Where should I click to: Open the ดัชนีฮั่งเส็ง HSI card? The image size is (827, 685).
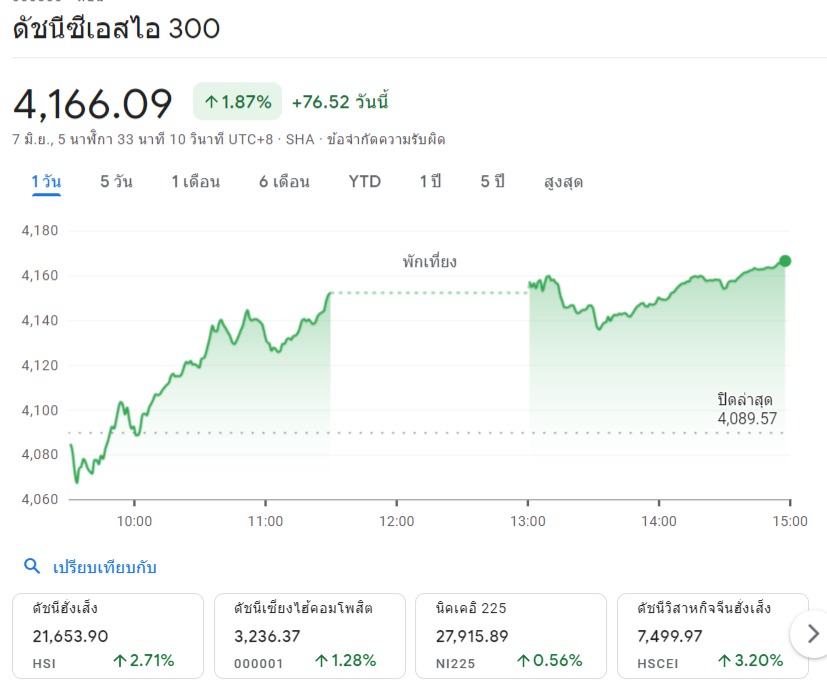coord(108,634)
